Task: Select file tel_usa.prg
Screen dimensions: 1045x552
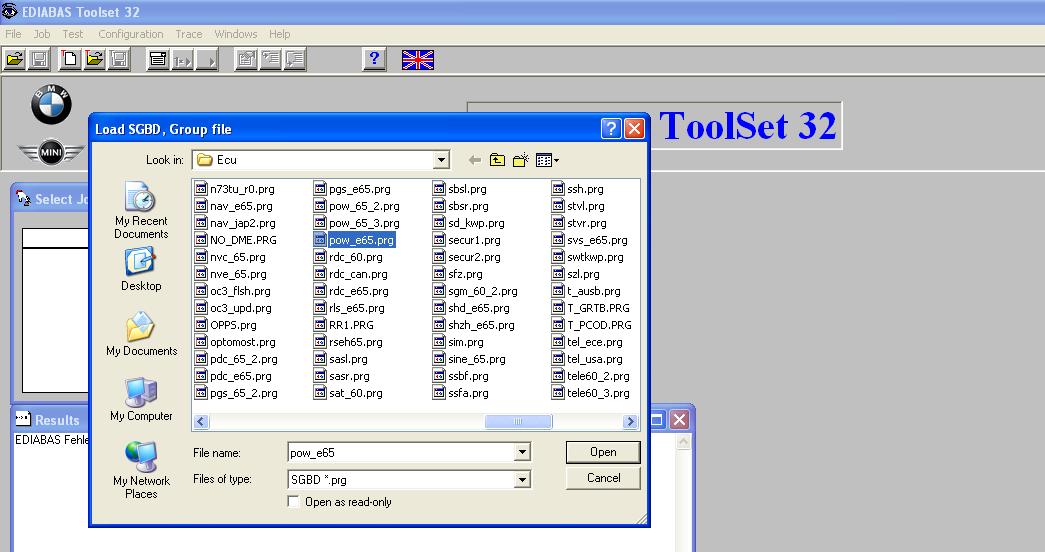Action: pos(587,359)
